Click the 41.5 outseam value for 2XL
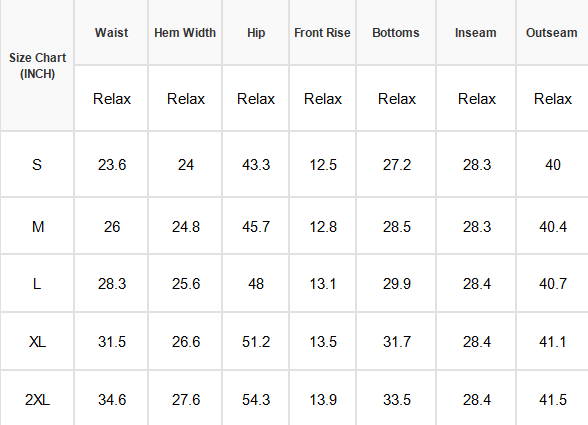The image size is (588, 425). pyautogui.click(x=552, y=399)
